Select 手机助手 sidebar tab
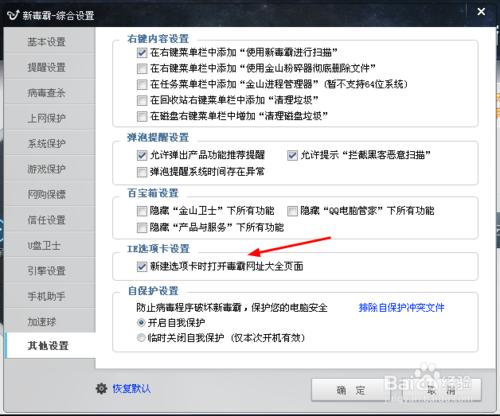Image resolution: width=500 pixels, height=416 pixels. [50, 296]
